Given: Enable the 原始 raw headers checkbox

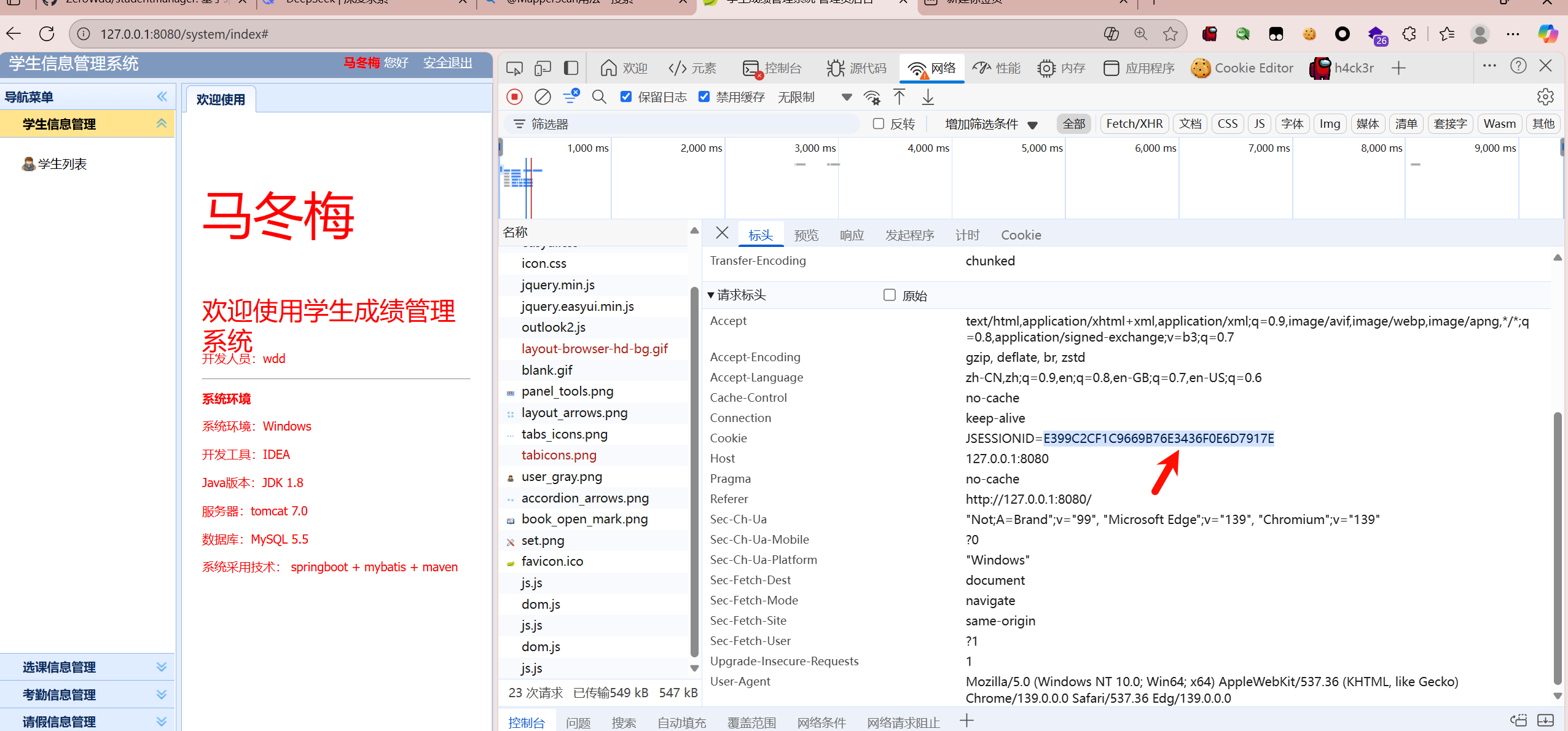Looking at the screenshot, I should 889,295.
